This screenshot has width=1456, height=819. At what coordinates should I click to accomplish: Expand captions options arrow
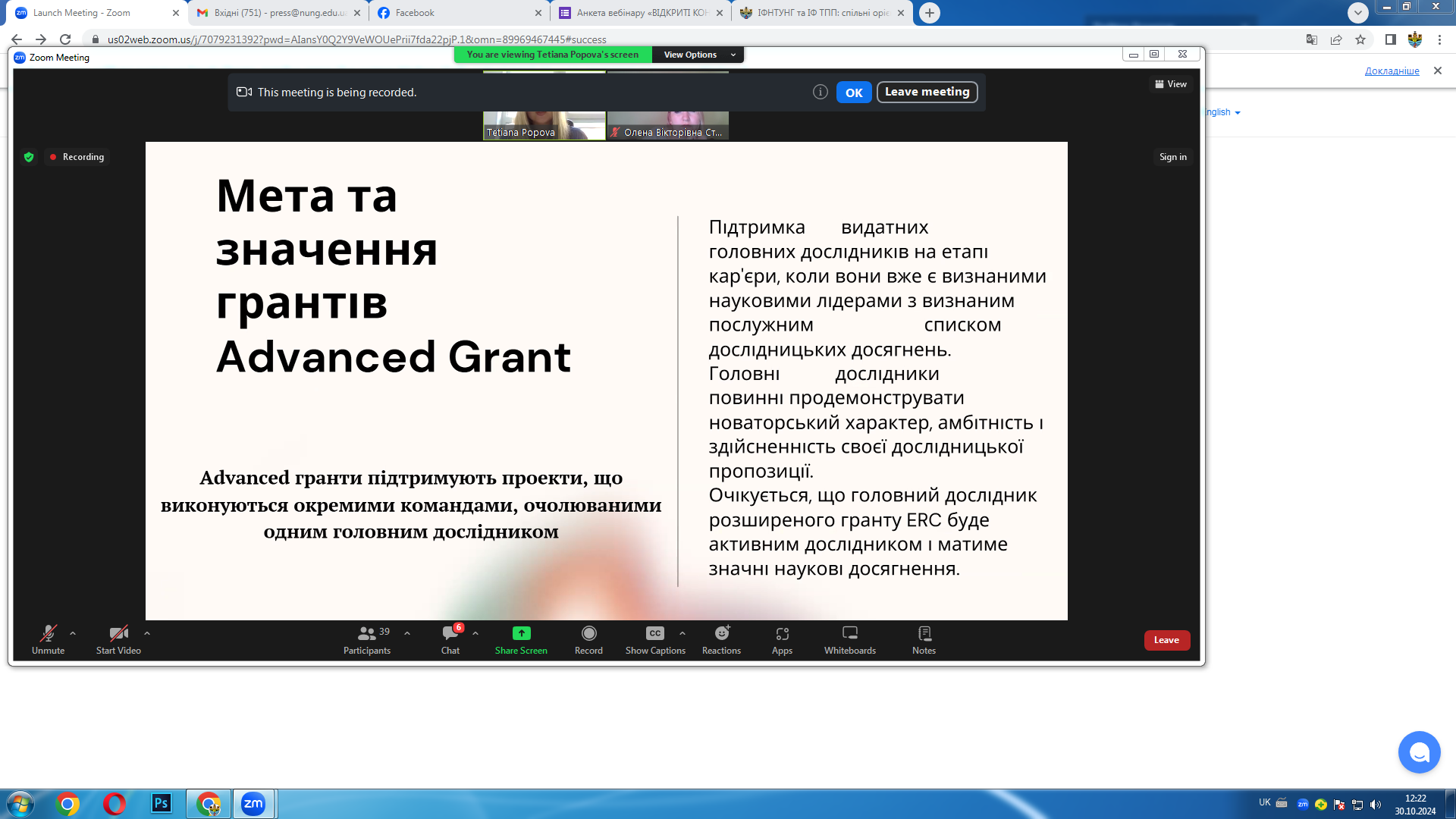coord(682,633)
